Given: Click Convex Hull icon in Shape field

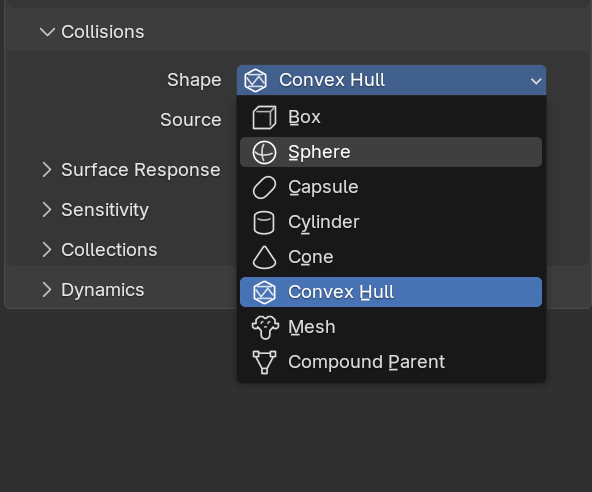Looking at the screenshot, I should point(256,80).
